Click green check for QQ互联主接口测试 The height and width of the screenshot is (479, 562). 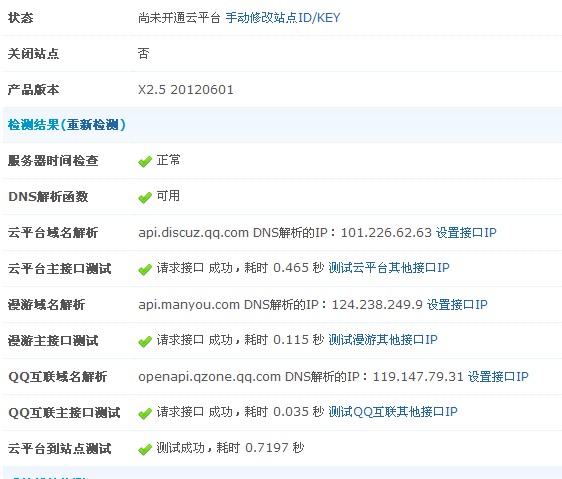coord(145,413)
